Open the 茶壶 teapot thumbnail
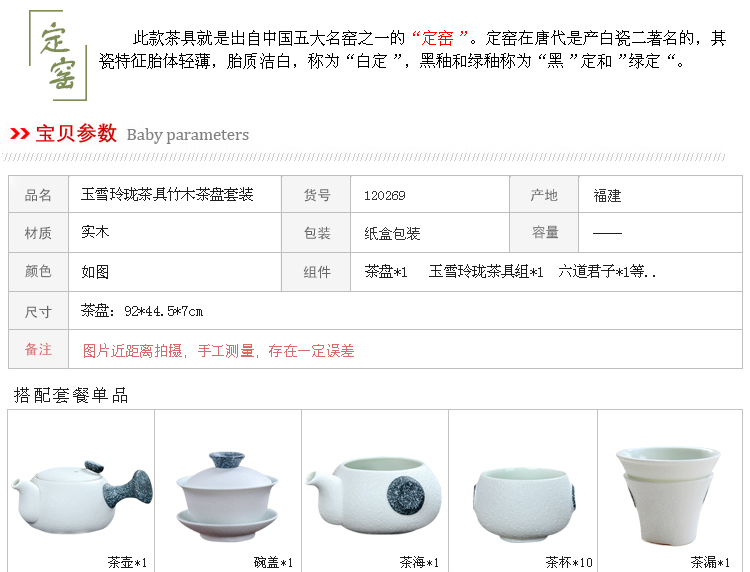 81,496
